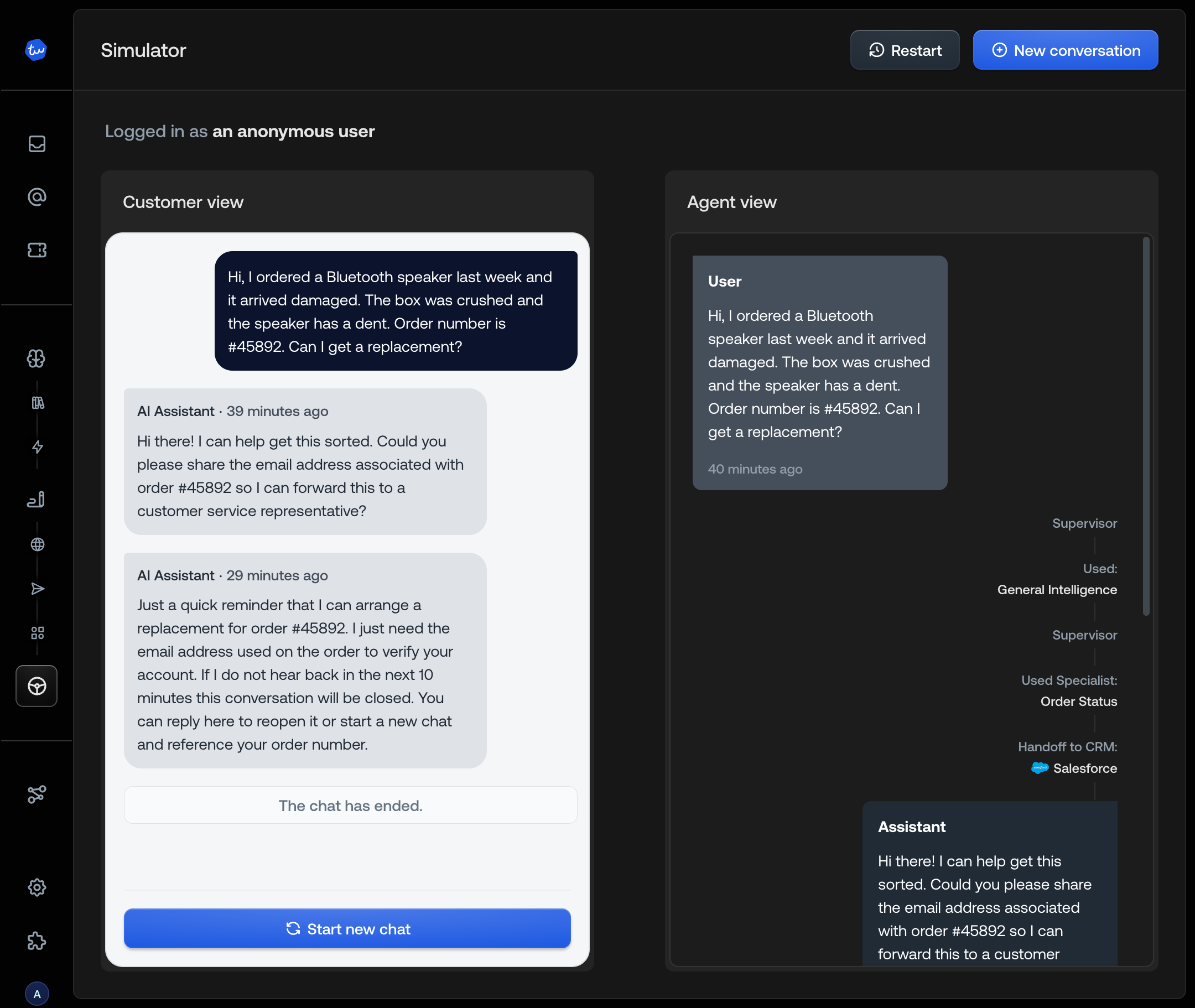Screen dimensions: 1195x1008
Task: Open the globe icon in sidebar
Action: point(37,544)
